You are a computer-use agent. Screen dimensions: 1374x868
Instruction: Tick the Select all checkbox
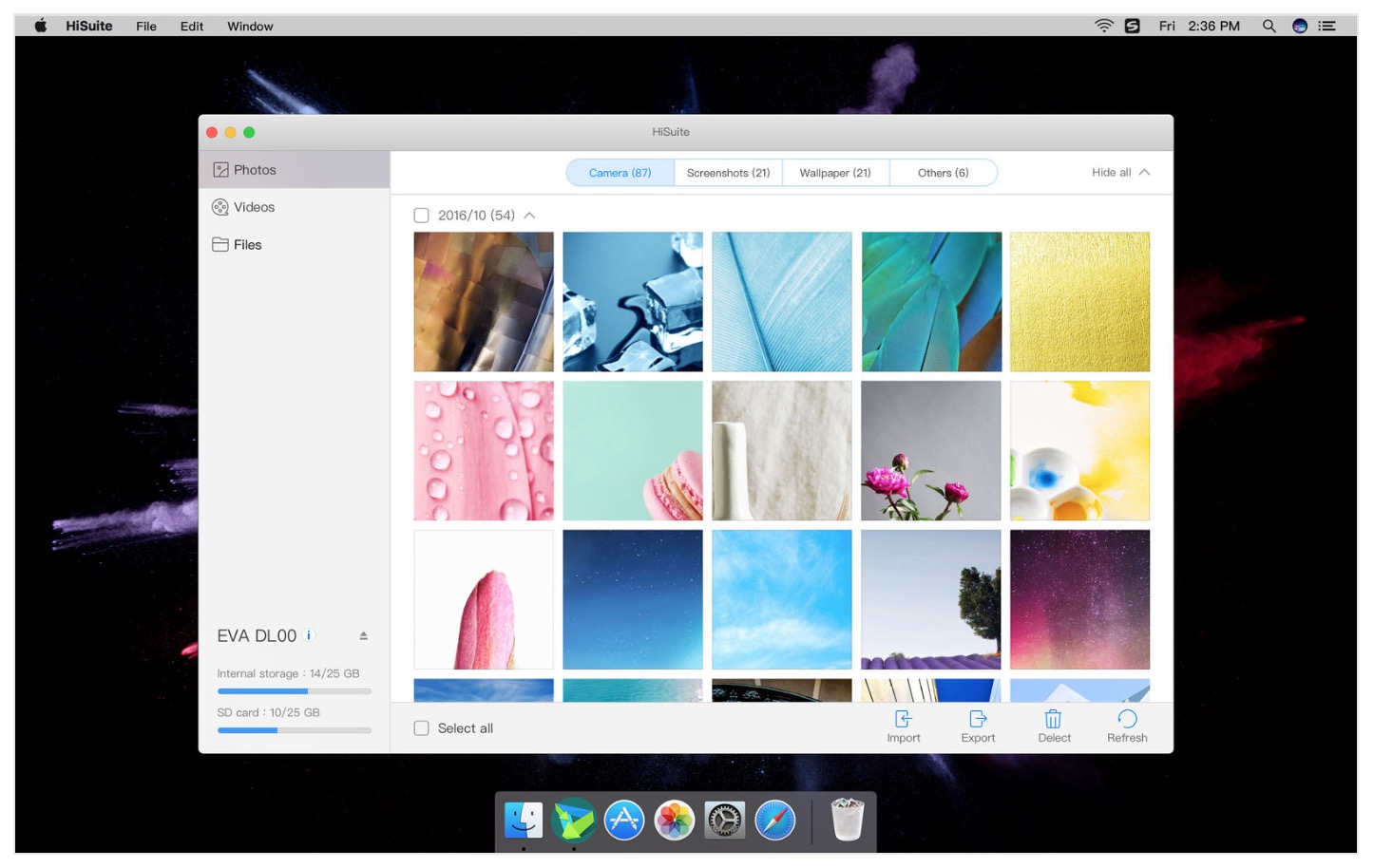[x=422, y=728]
